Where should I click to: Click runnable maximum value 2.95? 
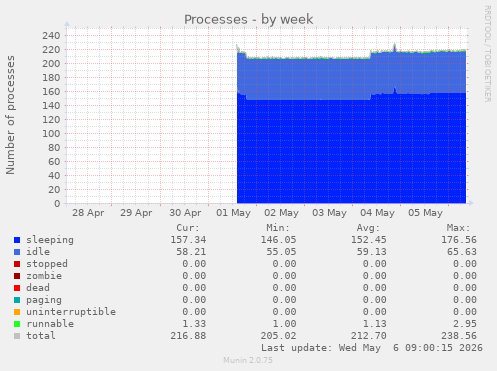point(465,324)
